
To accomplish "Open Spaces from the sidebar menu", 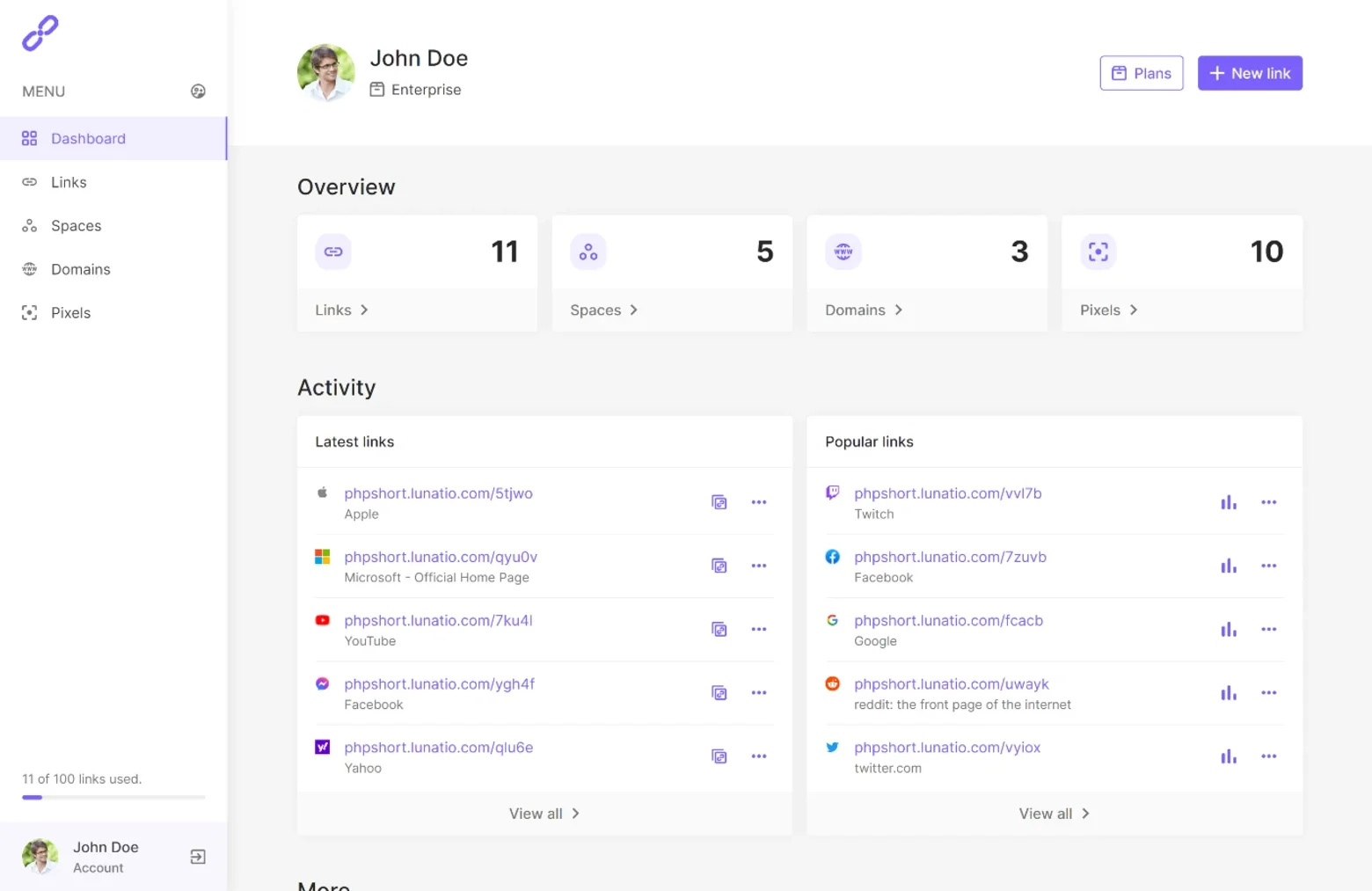I will (113, 226).
